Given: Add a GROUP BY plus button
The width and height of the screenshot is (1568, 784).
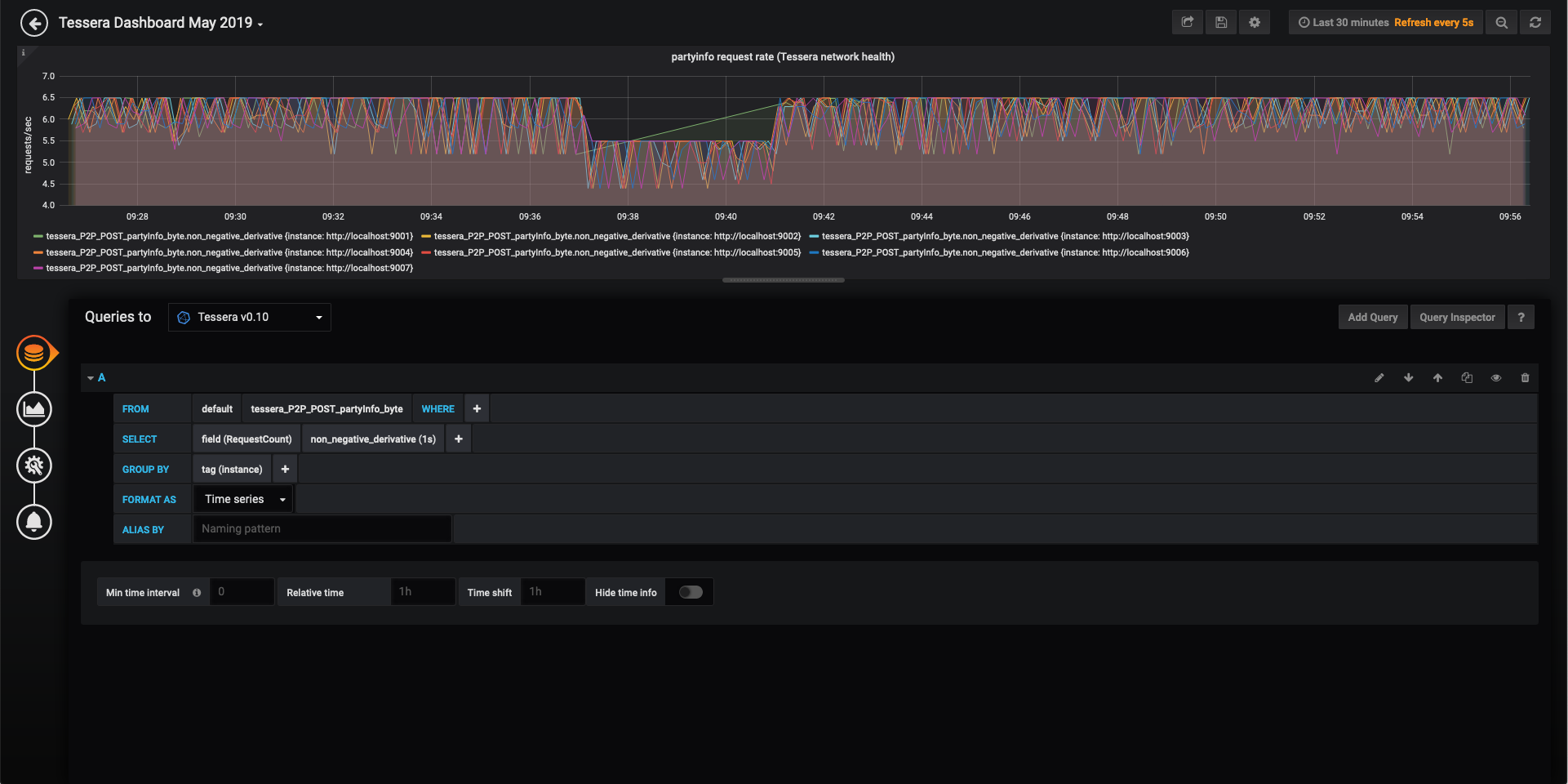Looking at the screenshot, I should coord(285,469).
